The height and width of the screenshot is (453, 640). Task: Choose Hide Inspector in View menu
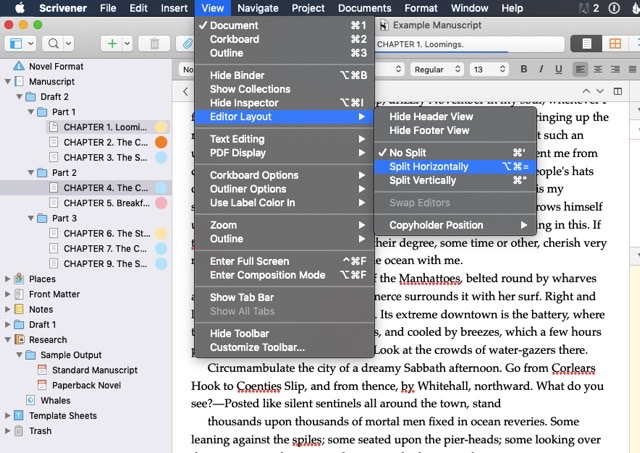coord(284,103)
